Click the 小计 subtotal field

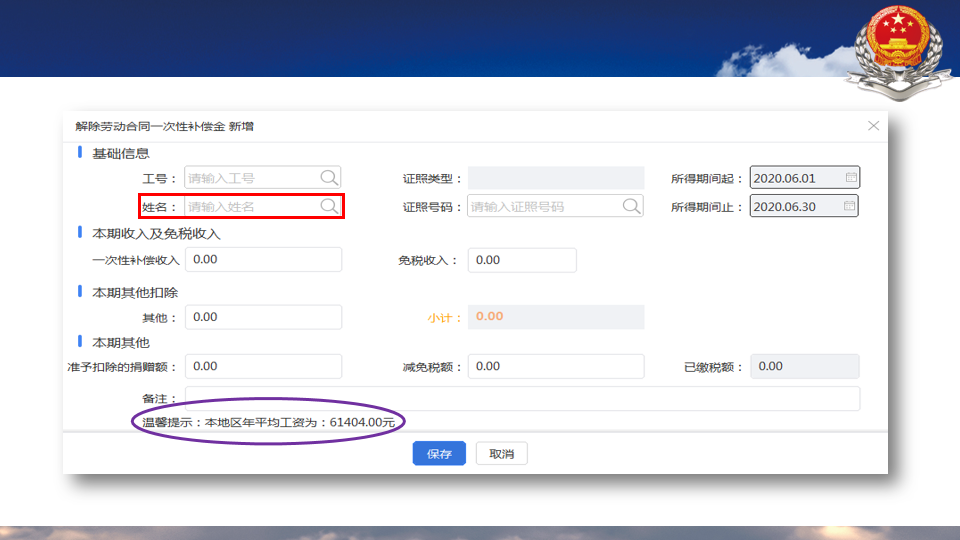coord(556,317)
